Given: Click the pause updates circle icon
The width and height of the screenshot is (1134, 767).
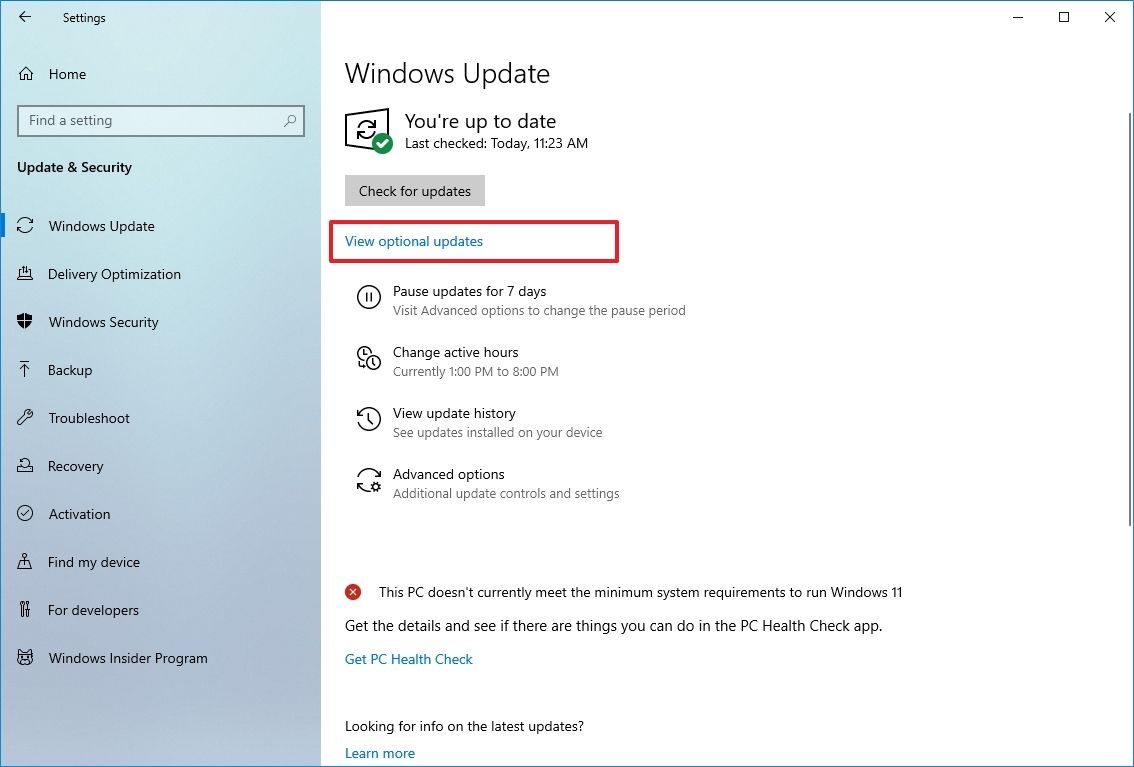Looking at the screenshot, I should tap(369, 297).
